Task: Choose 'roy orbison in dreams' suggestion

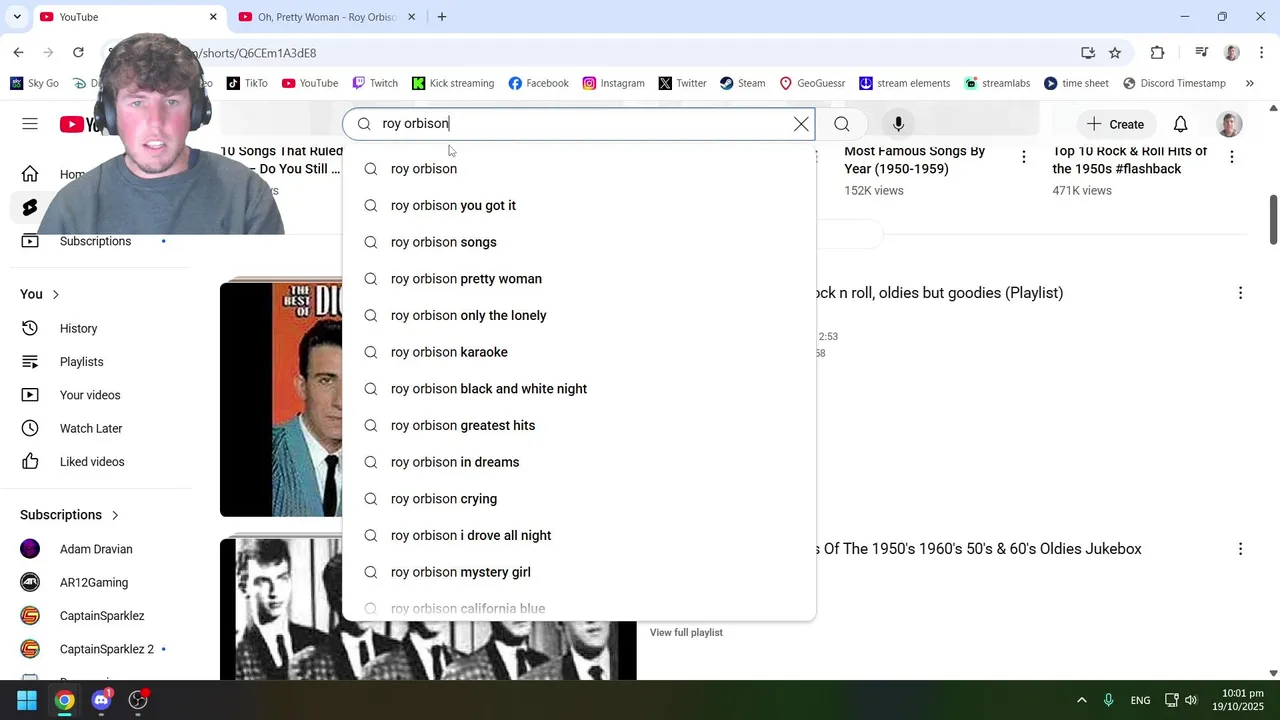Action: (579, 462)
